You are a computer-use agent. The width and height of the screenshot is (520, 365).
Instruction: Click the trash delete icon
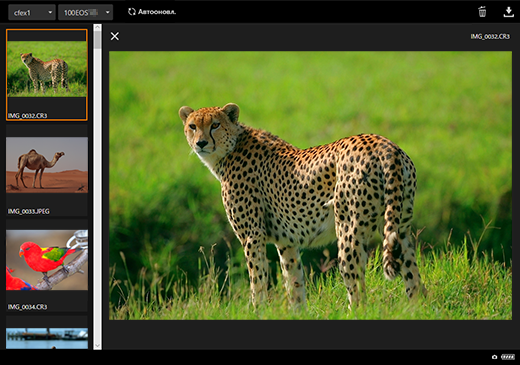point(482,12)
